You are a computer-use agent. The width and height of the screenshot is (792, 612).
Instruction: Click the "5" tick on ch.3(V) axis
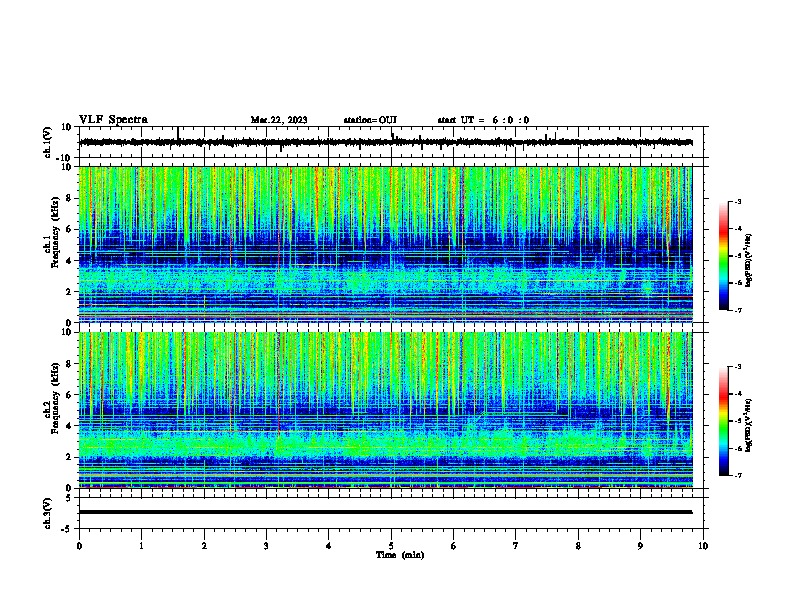[70, 497]
